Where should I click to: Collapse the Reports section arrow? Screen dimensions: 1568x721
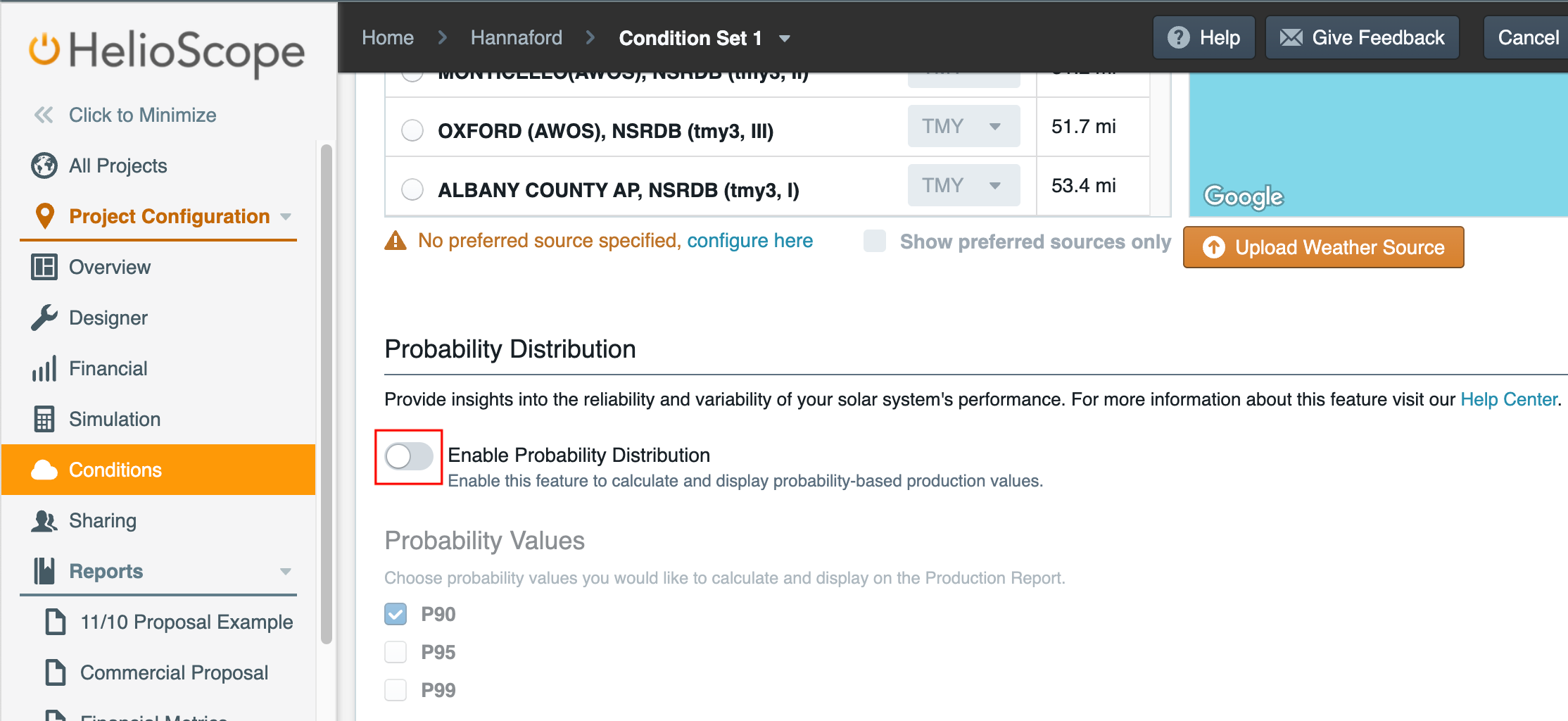tap(286, 572)
